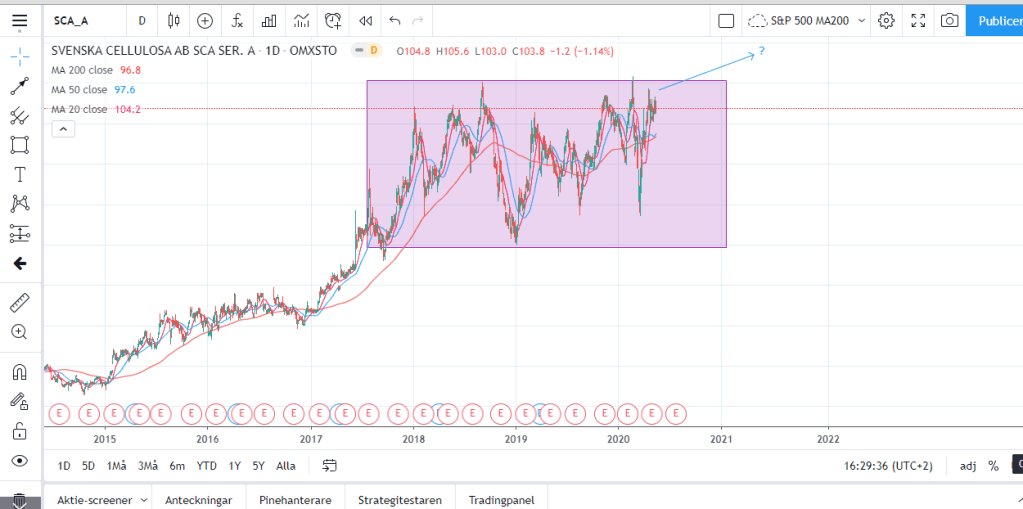Toggle lock all drawing tools
The width and height of the screenshot is (1023, 509).
point(19,431)
